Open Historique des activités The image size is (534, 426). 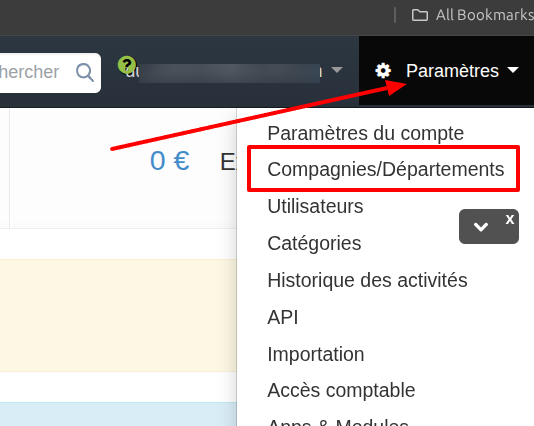tap(367, 280)
